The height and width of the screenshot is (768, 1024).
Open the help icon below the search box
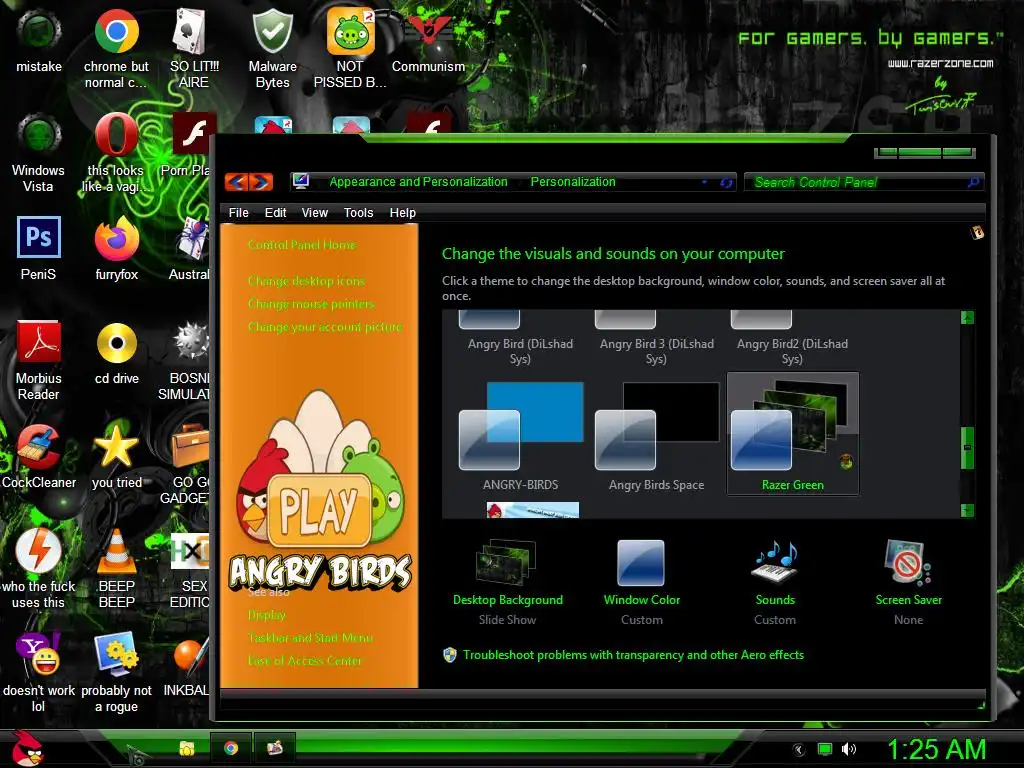[977, 232]
